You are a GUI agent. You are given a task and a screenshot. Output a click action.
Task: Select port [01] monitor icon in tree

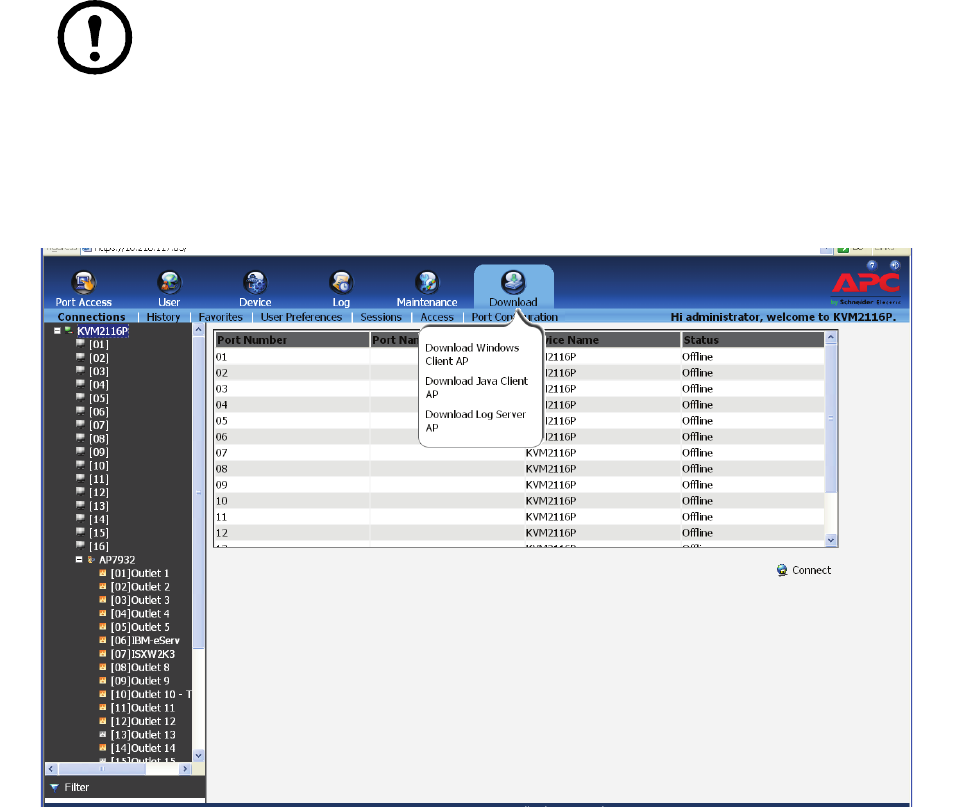pos(80,344)
